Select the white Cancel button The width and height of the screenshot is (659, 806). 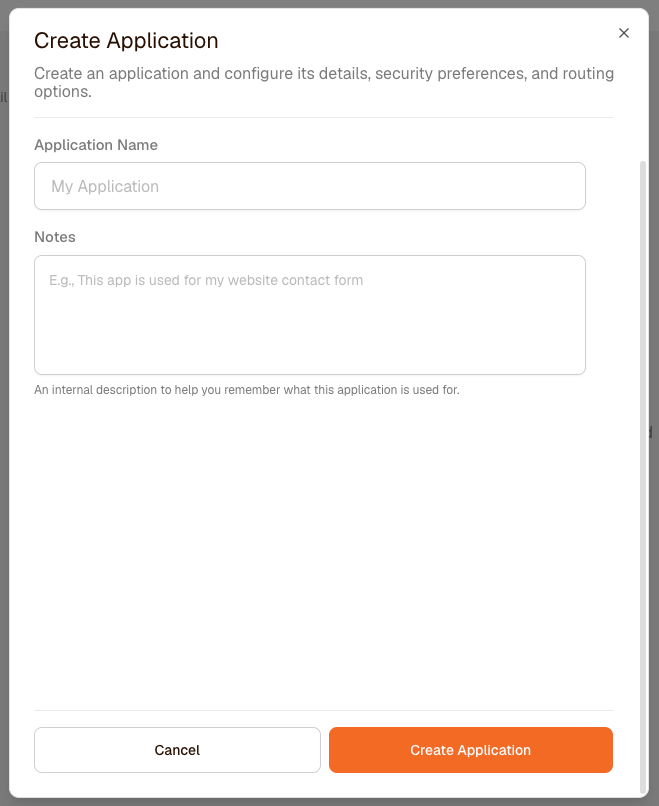point(177,750)
